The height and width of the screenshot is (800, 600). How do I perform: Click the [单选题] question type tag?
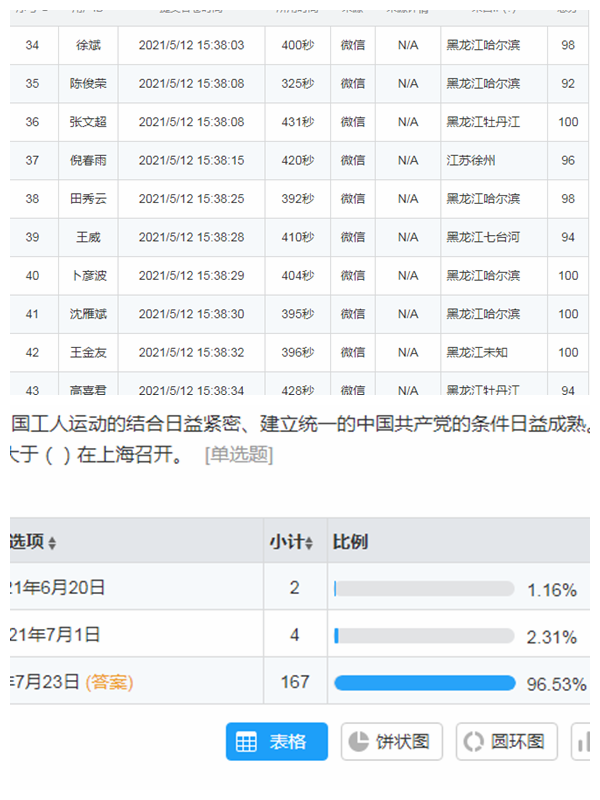click(238, 455)
